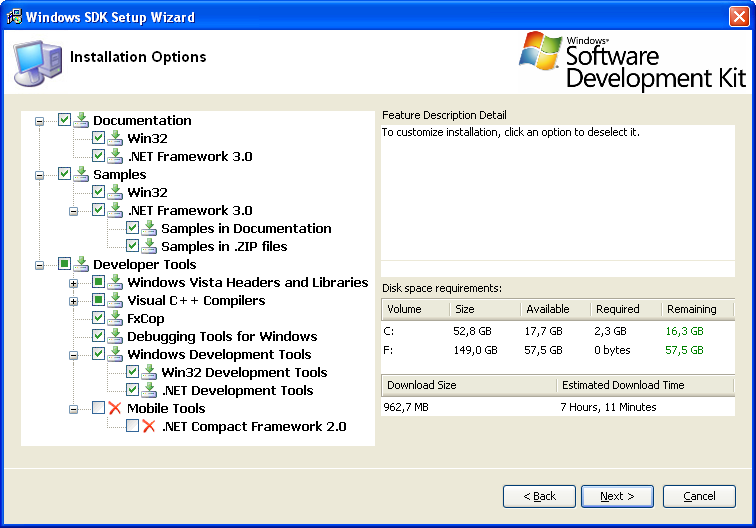Collapse the Samples tree node

(x=40, y=175)
